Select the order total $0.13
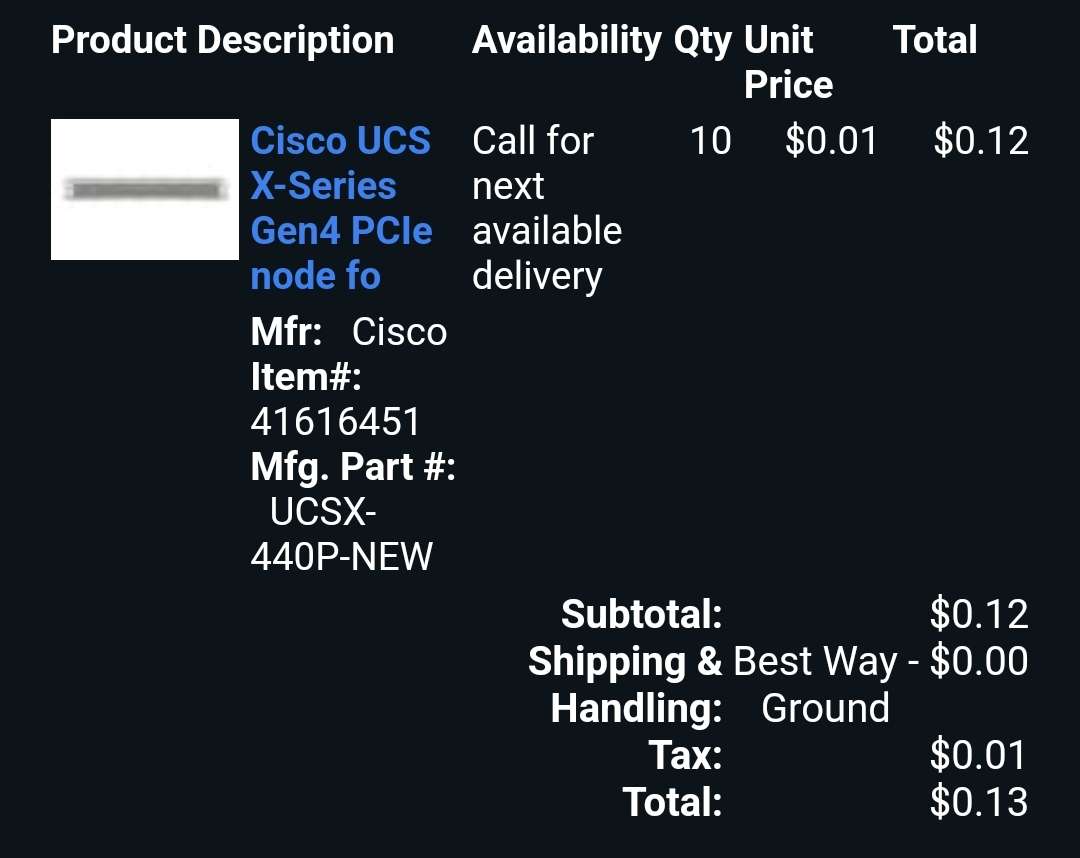The width and height of the screenshot is (1080, 858). pos(979,802)
